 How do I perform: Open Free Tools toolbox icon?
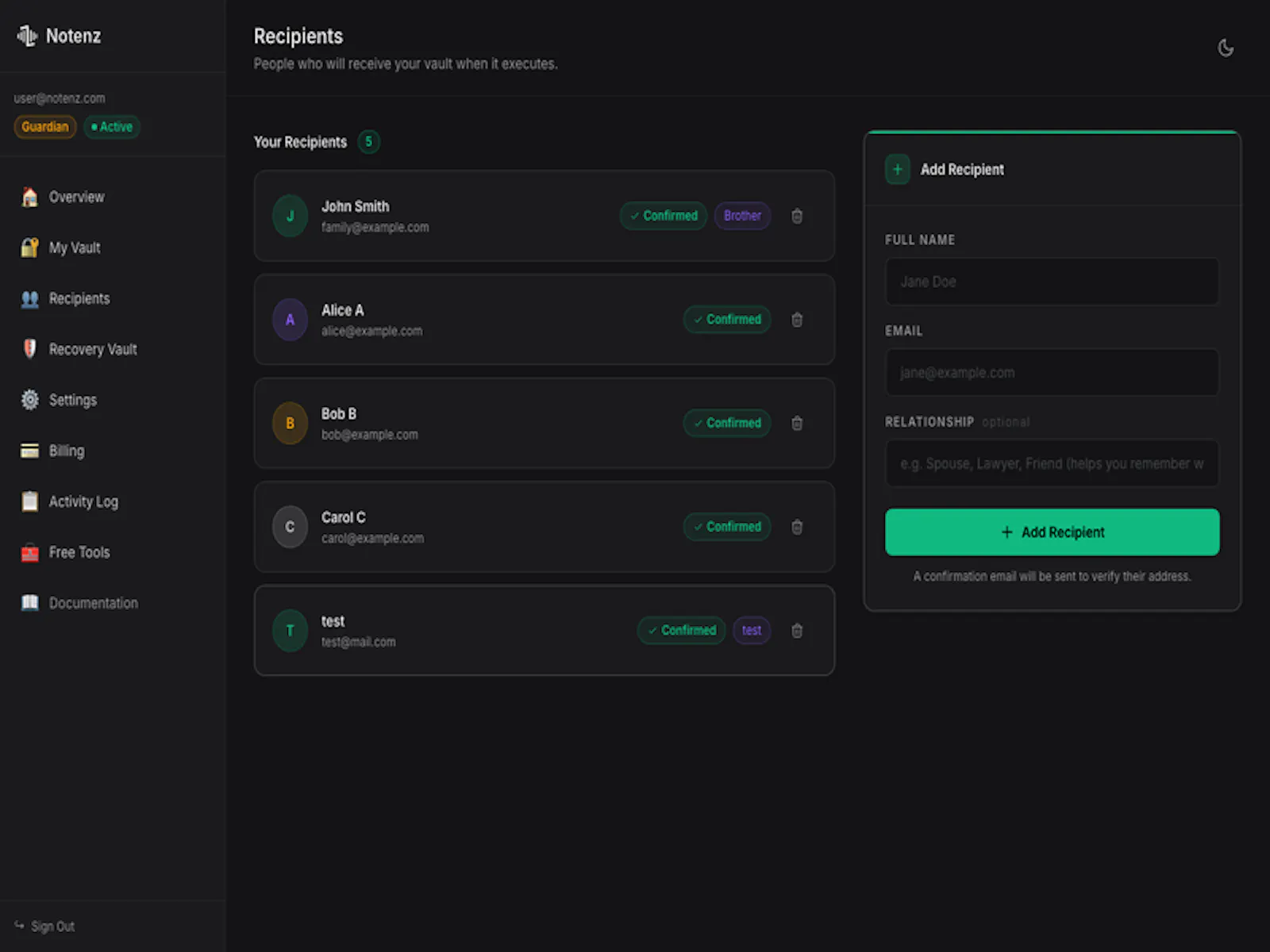click(x=30, y=552)
